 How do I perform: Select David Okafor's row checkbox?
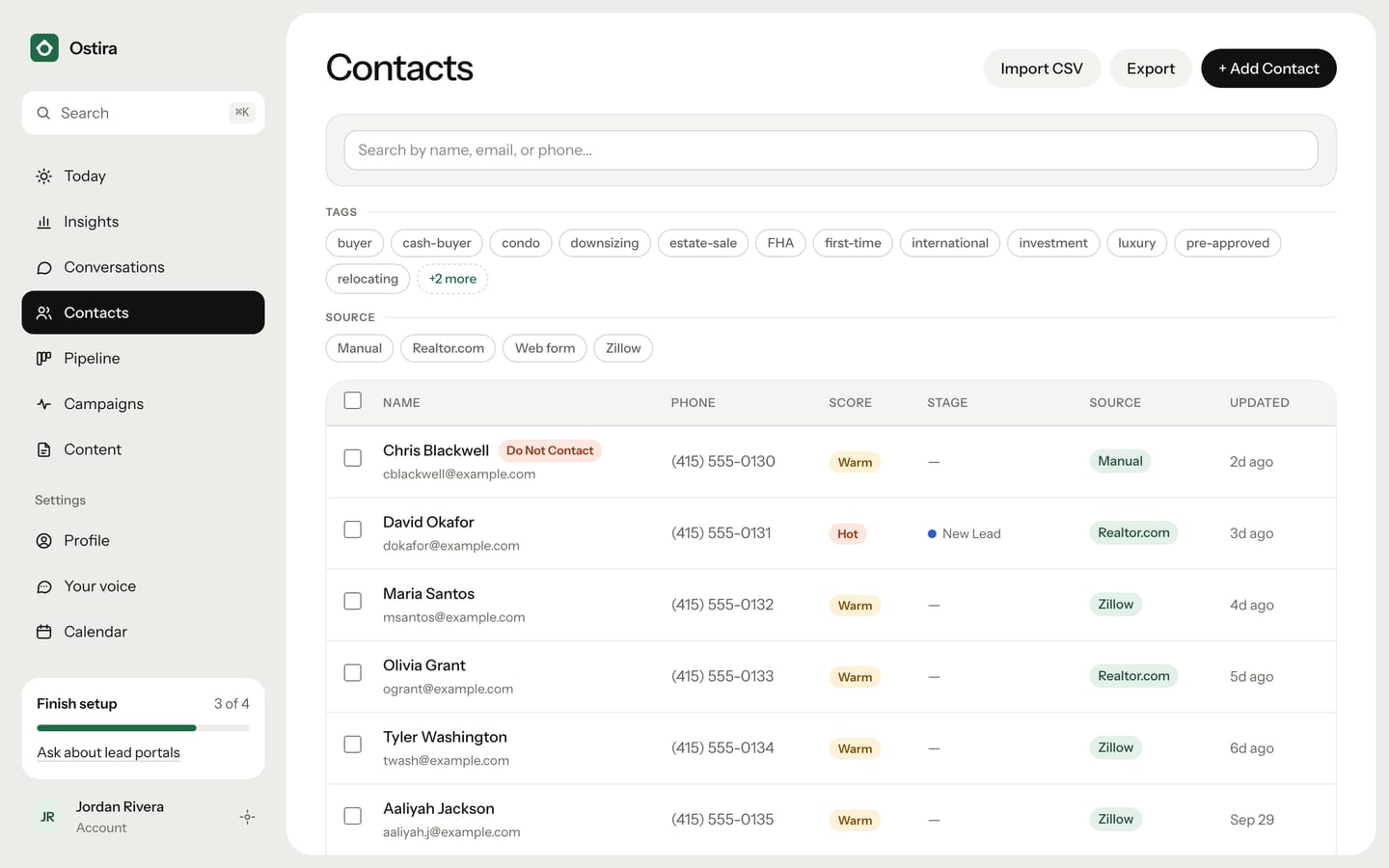click(353, 529)
